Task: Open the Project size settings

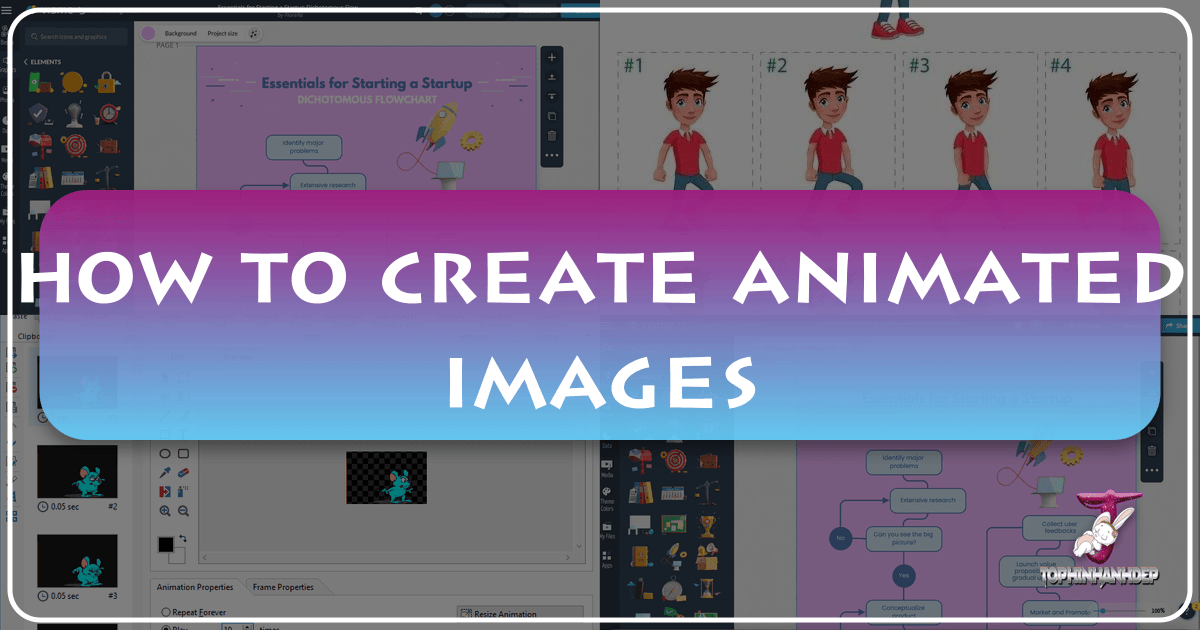Action: [222, 33]
